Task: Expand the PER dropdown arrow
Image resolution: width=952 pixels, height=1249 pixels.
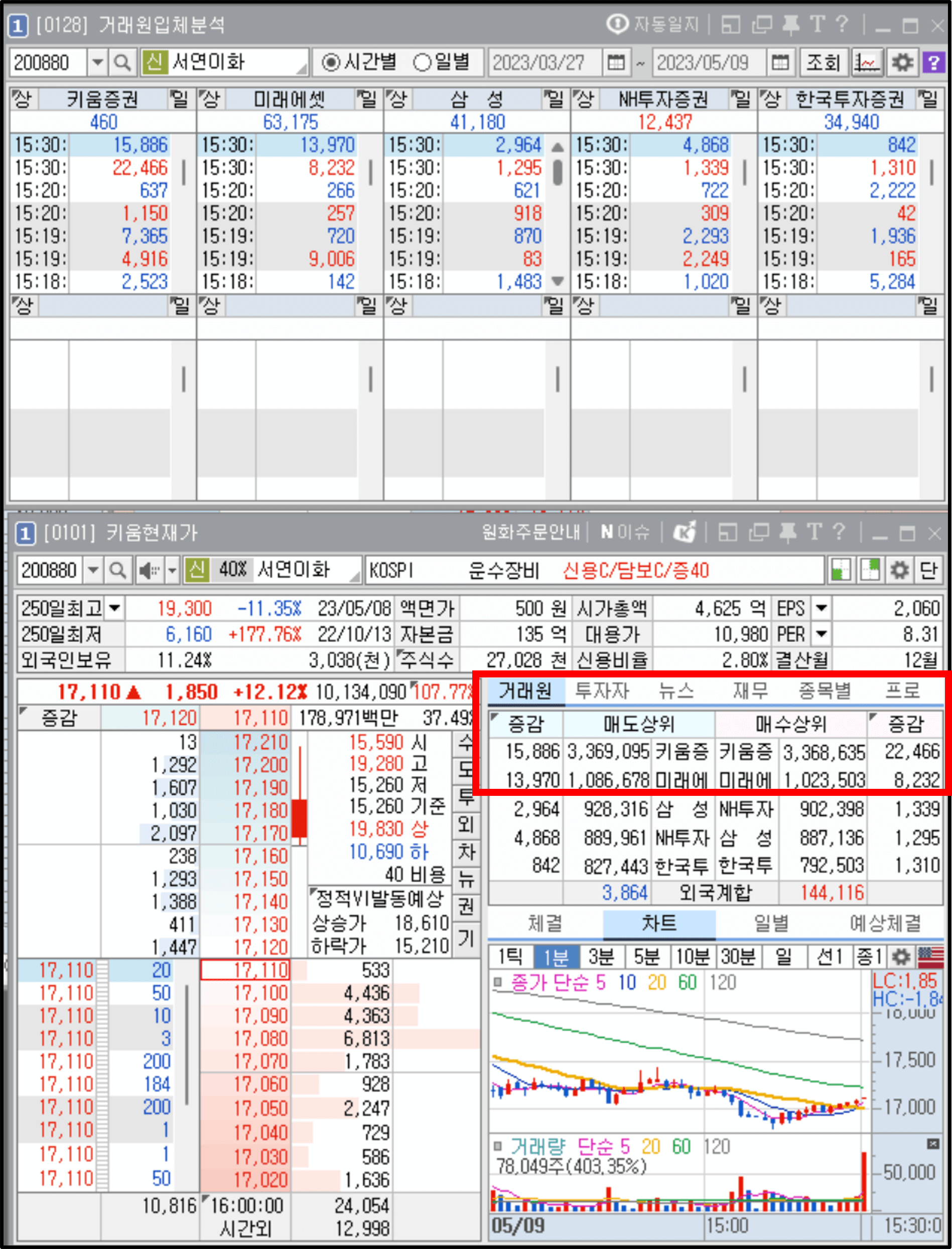Action: (x=821, y=634)
